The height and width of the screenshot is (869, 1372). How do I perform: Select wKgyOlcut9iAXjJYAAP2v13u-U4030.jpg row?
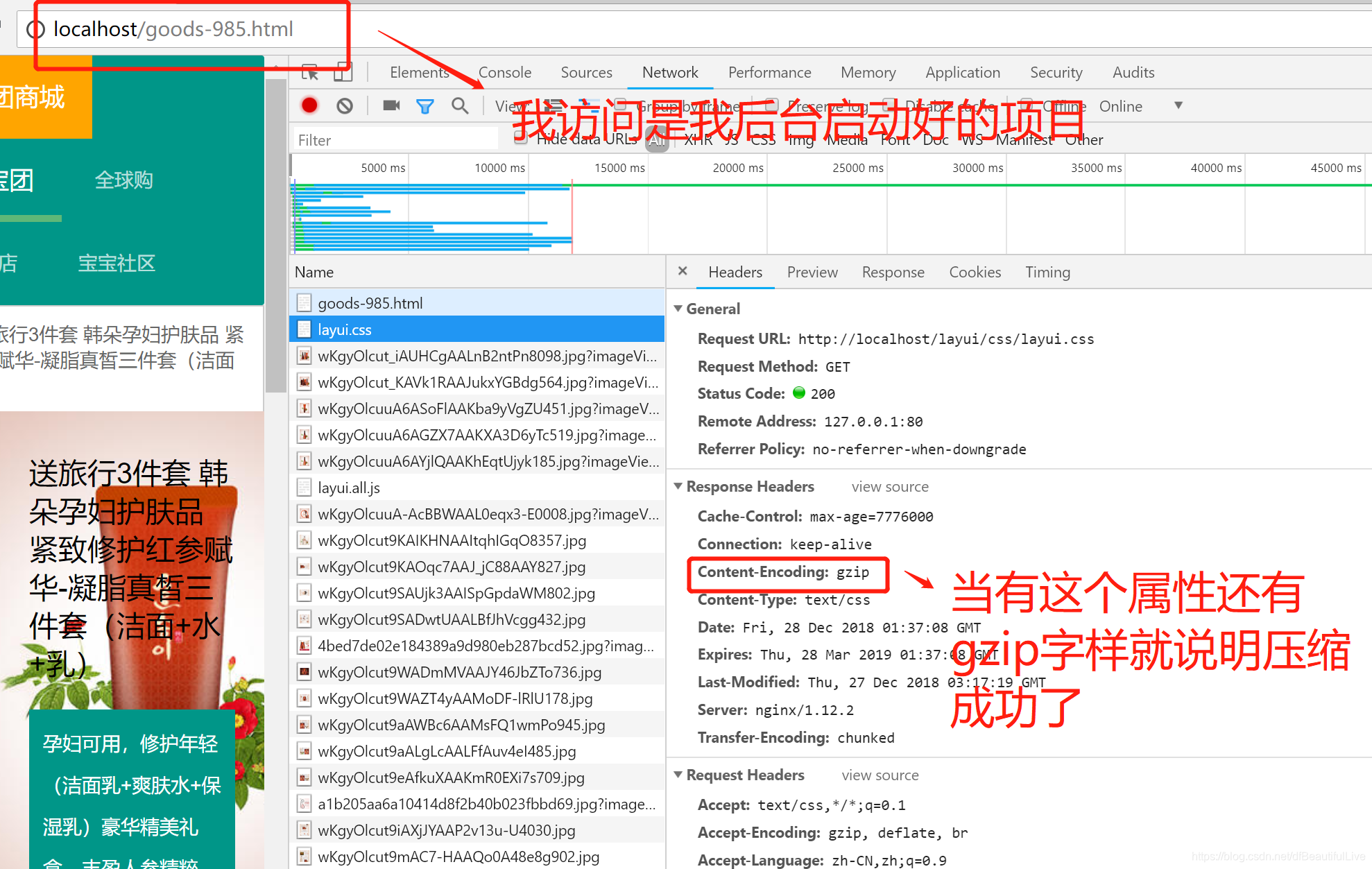[477, 830]
